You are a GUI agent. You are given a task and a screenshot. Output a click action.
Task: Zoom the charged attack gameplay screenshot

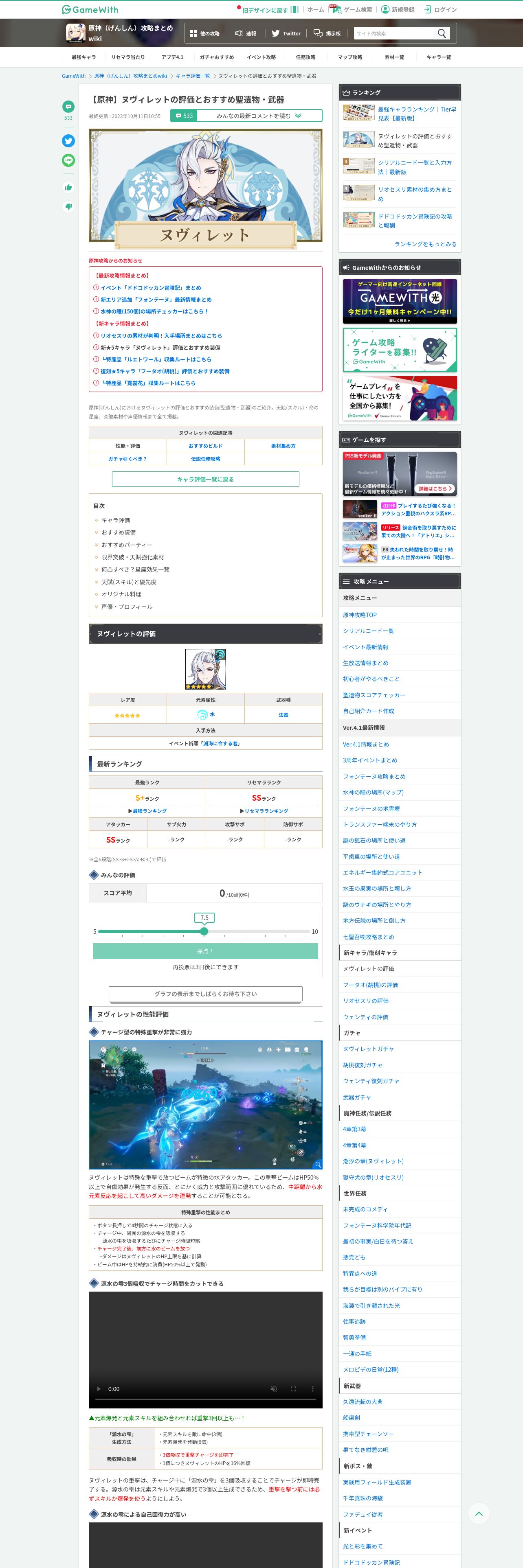pos(206,1105)
